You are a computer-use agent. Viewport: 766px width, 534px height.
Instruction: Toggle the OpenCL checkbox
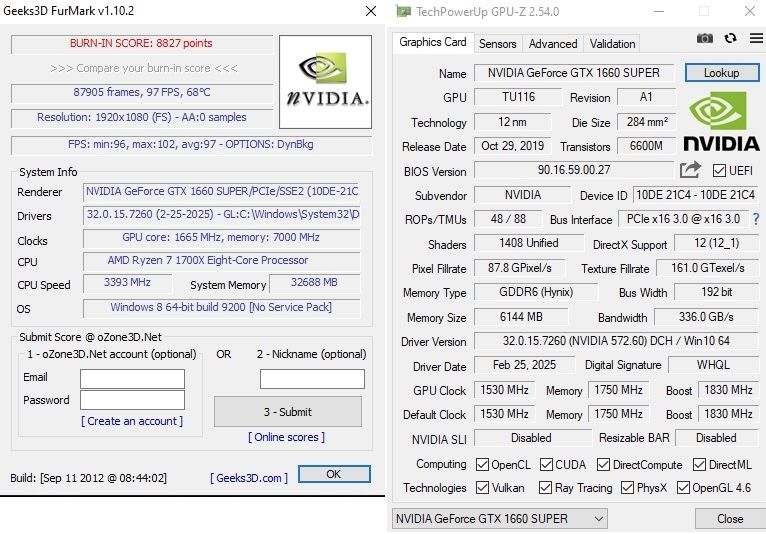click(482, 464)
